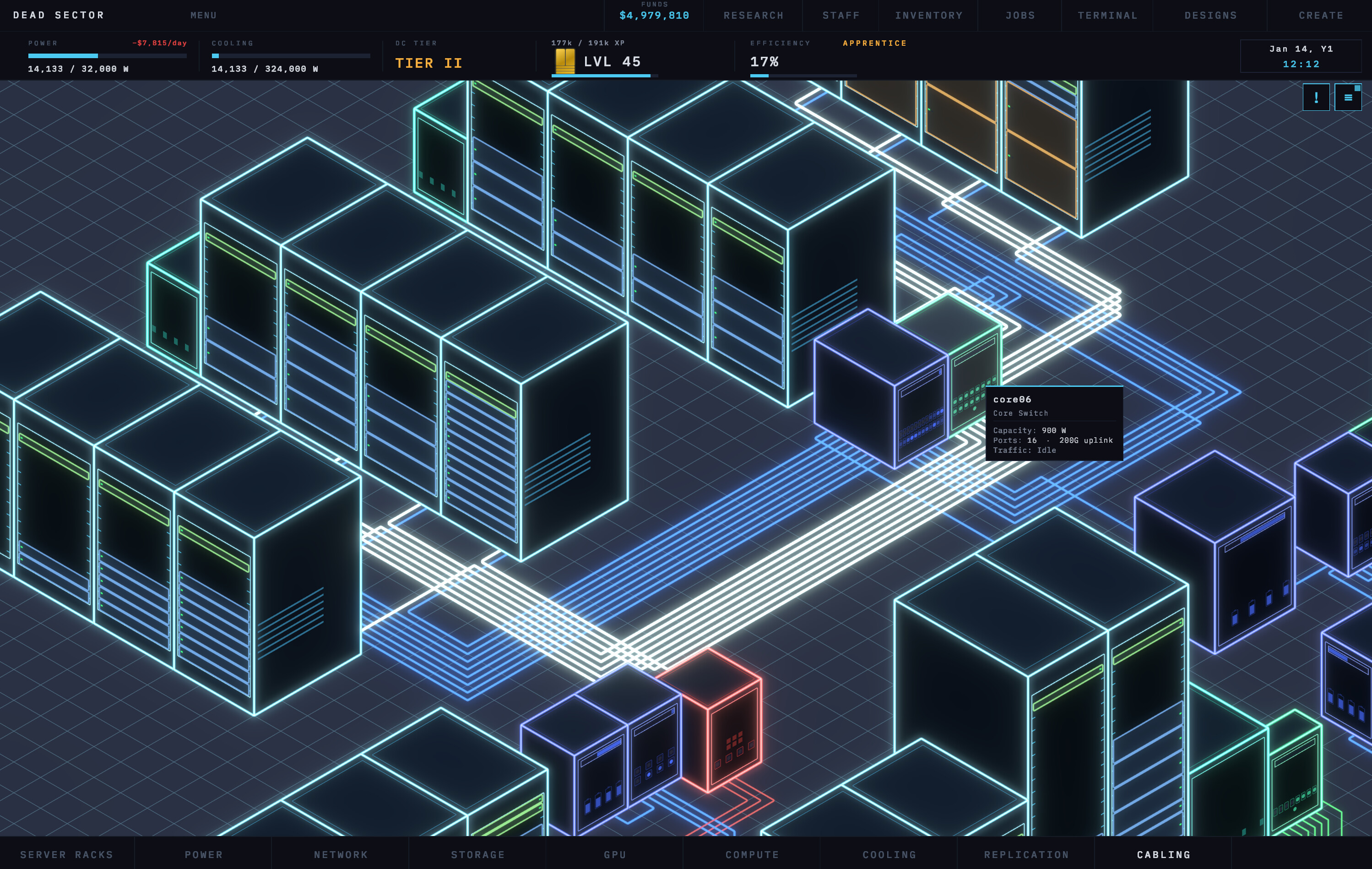Screen dimensions: 1372x869
Task: Switch to the STORAGE tab
Action: (x=478, y=854)
